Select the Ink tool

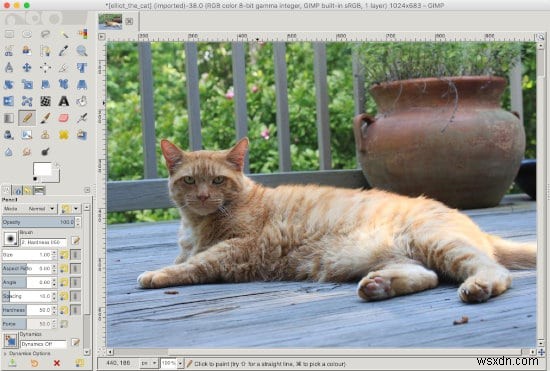coord(9,135)
